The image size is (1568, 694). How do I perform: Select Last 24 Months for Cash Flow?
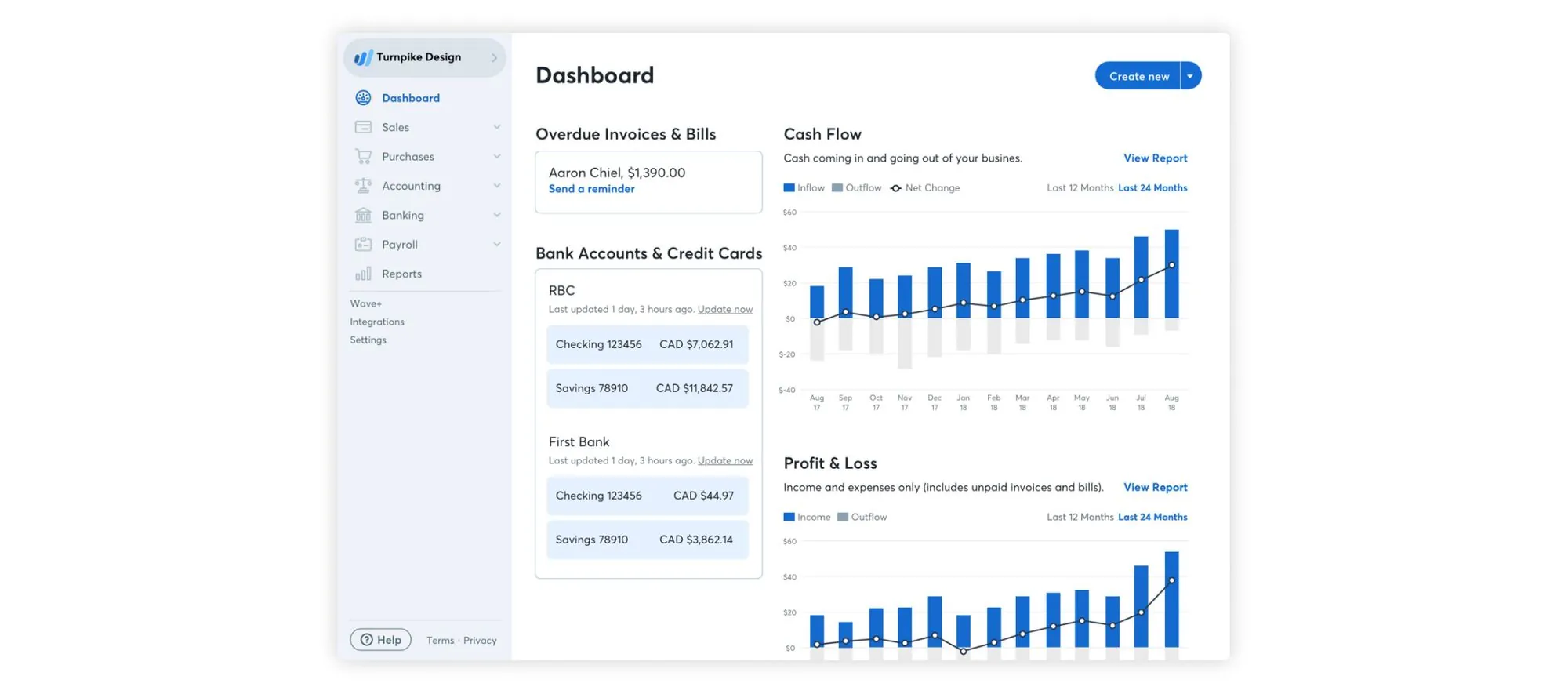click(1152, 188)
